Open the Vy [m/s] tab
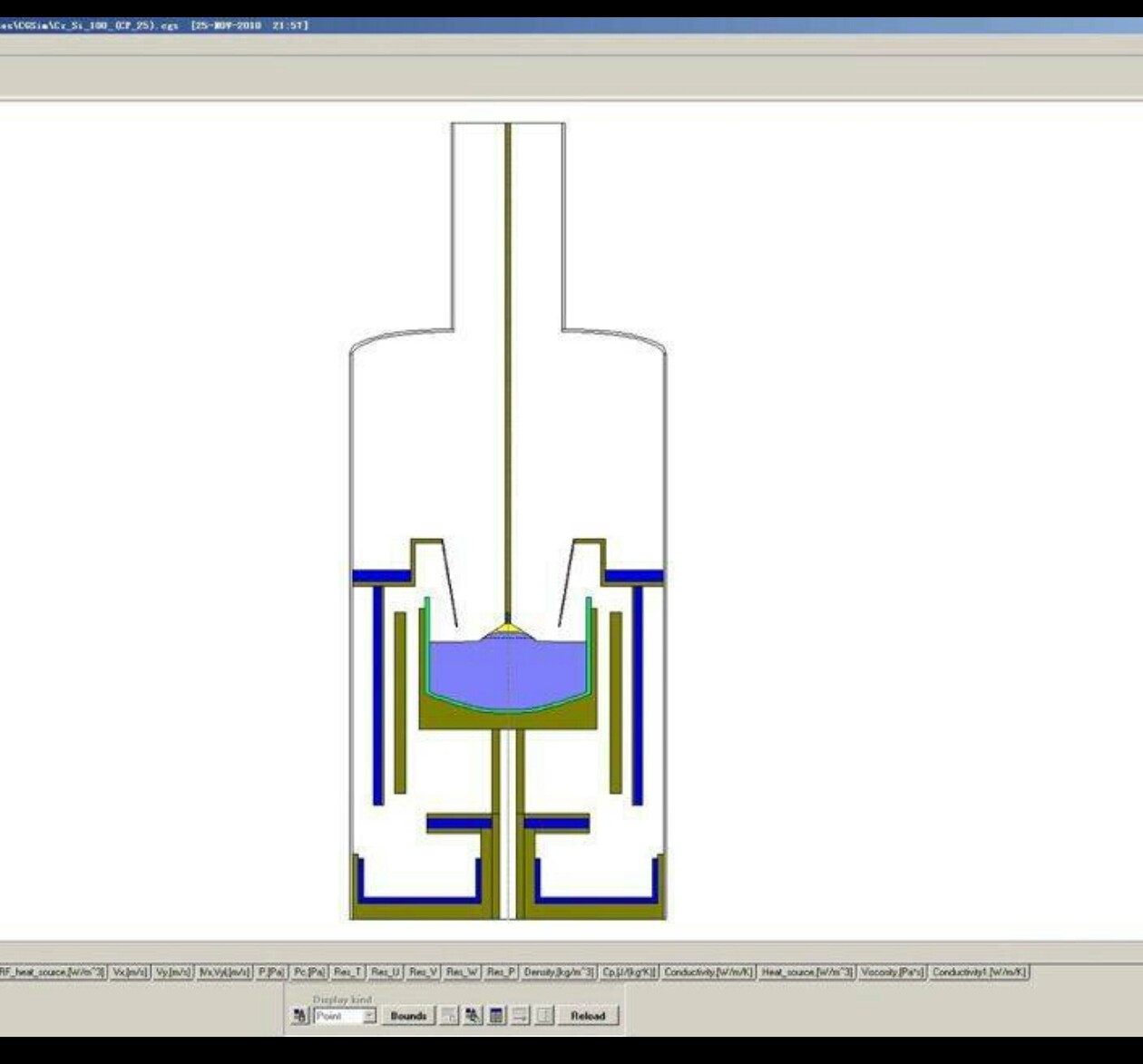This screenshot has width=1143, height=1064. (x=173, y=972)
